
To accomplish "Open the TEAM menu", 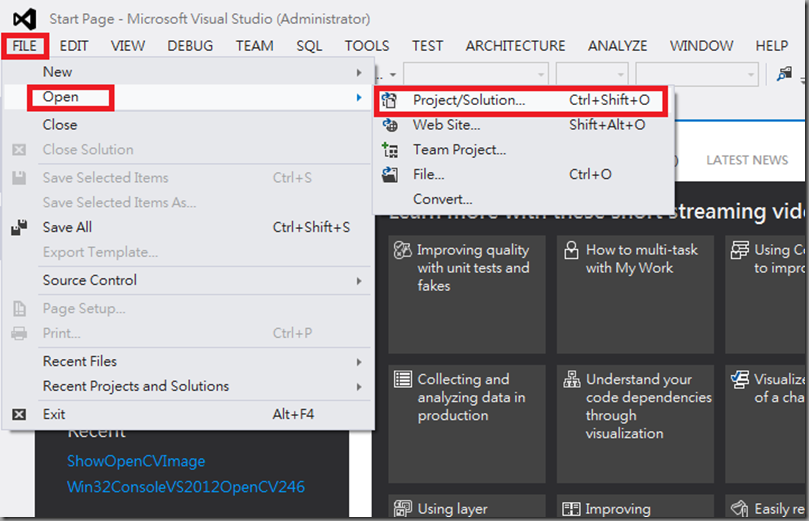I will (x=255, y=46).
